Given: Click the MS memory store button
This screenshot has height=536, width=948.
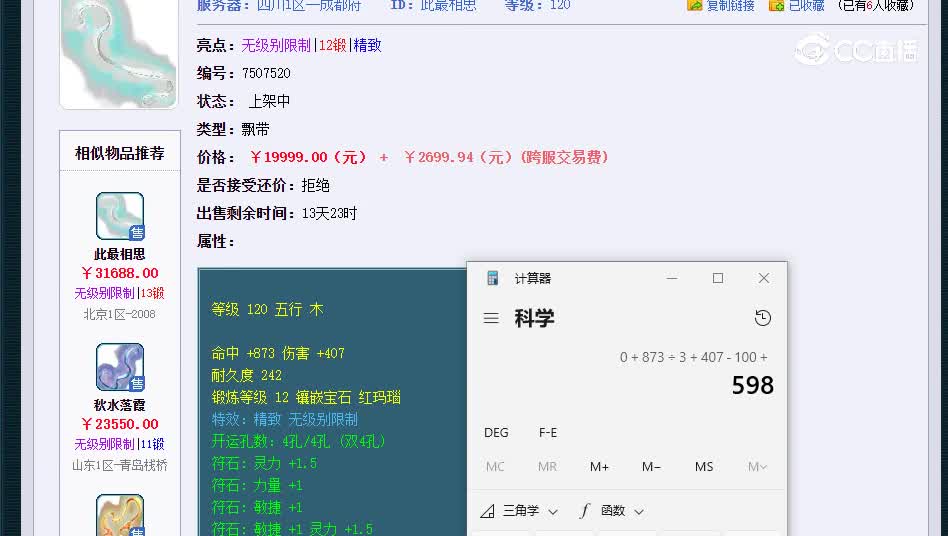Looking at the screenshot, I should point(704,467).
